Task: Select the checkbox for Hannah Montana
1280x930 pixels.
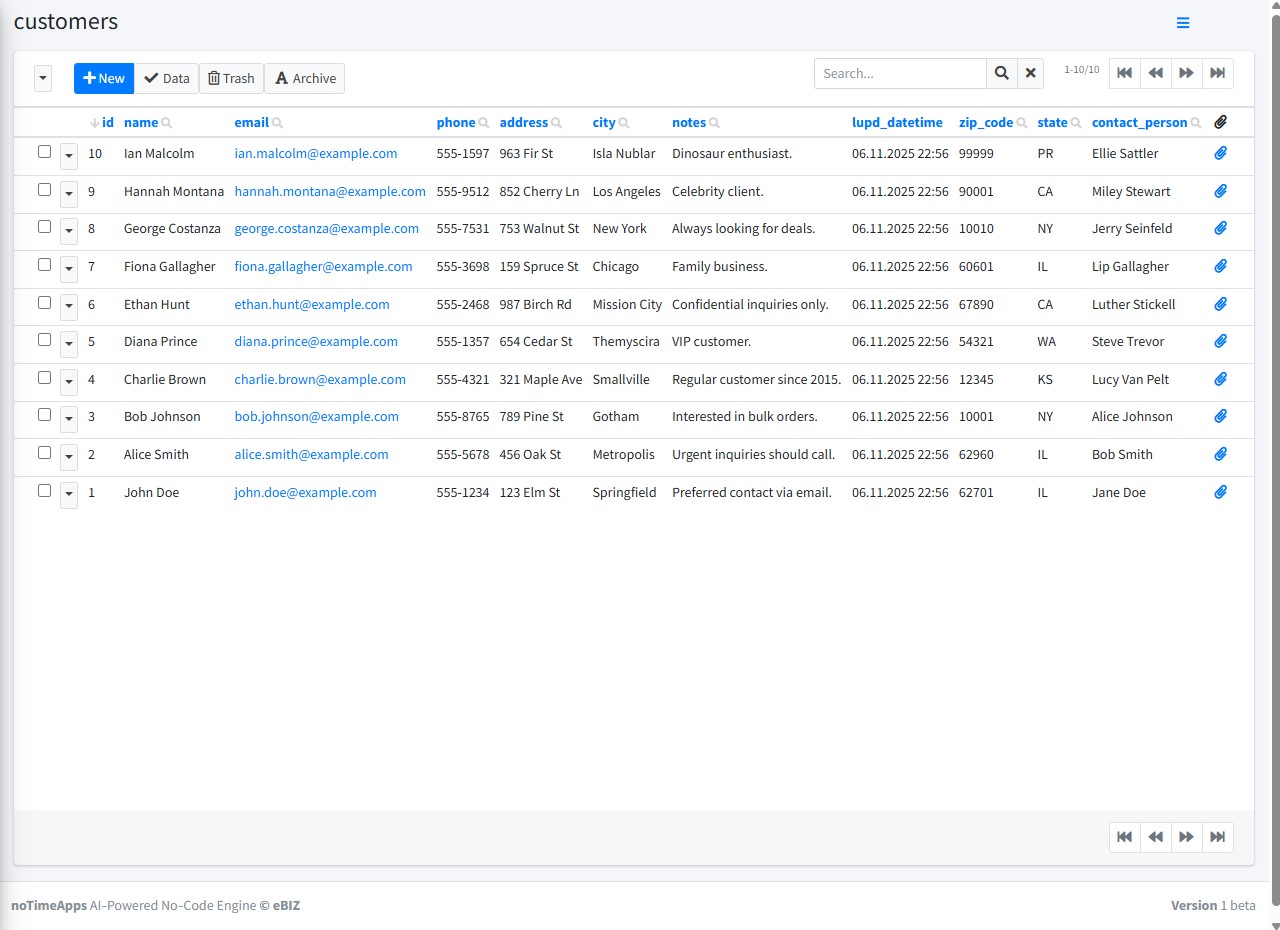Action: pos(44,190)
